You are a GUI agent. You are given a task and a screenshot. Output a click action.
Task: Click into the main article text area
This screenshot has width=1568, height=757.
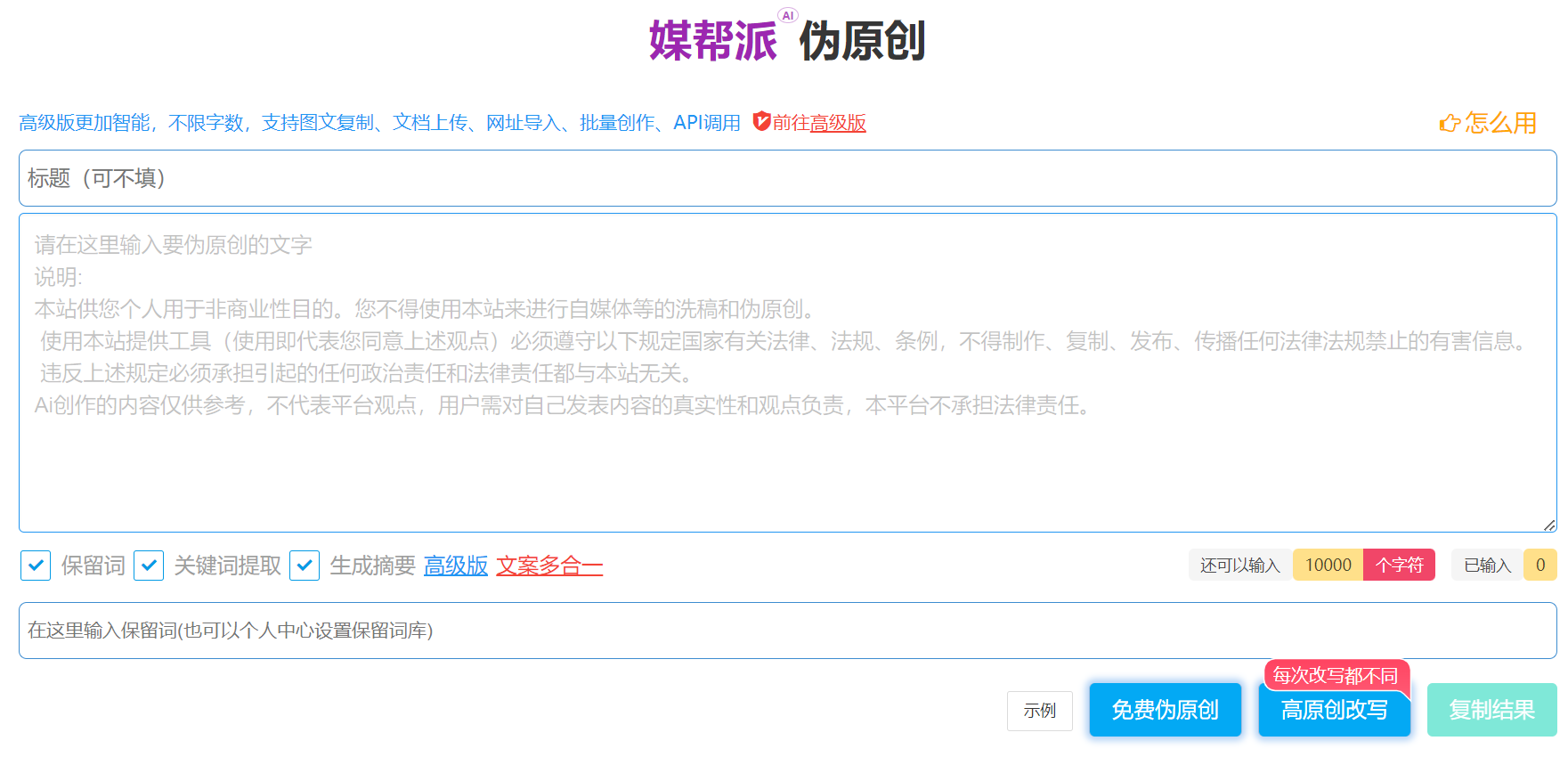point(787,463)
